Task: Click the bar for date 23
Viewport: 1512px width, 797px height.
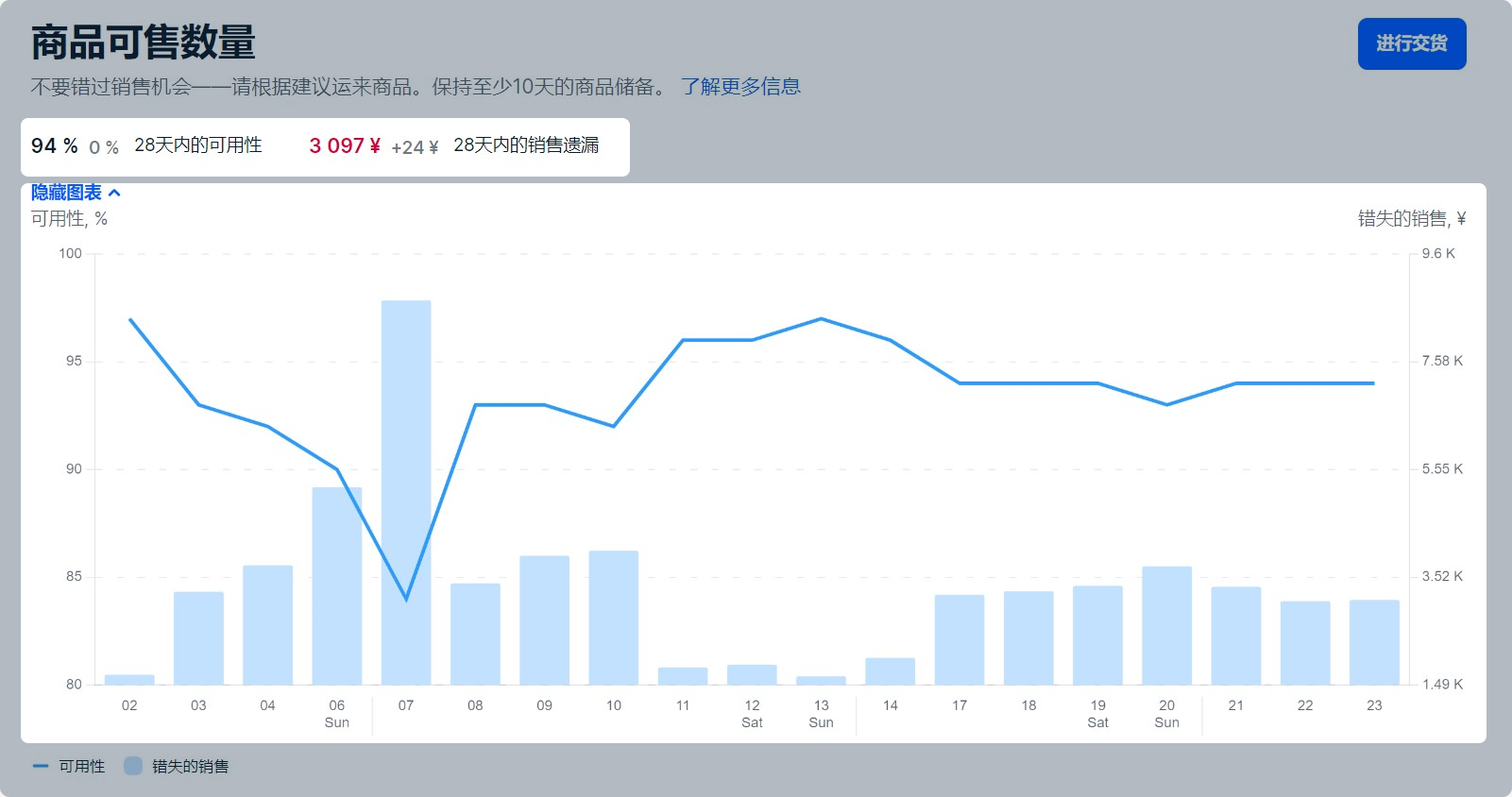Action: tap(1374, 642)
